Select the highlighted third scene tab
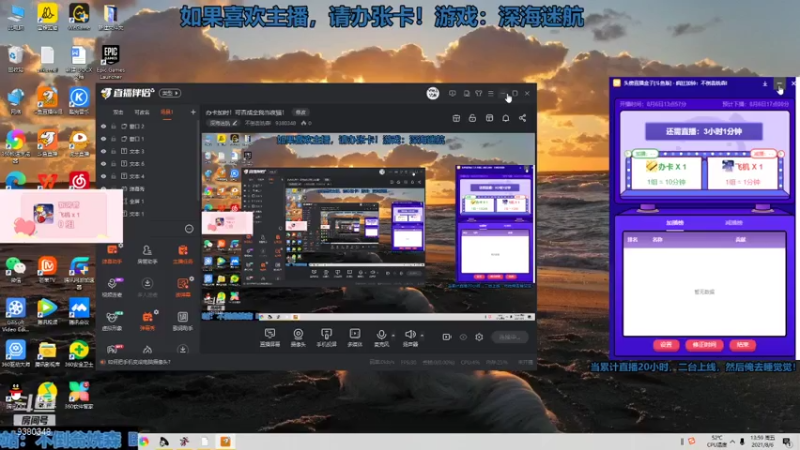The height and width of the screenshot is (450, 800). [x=167, y=112]
